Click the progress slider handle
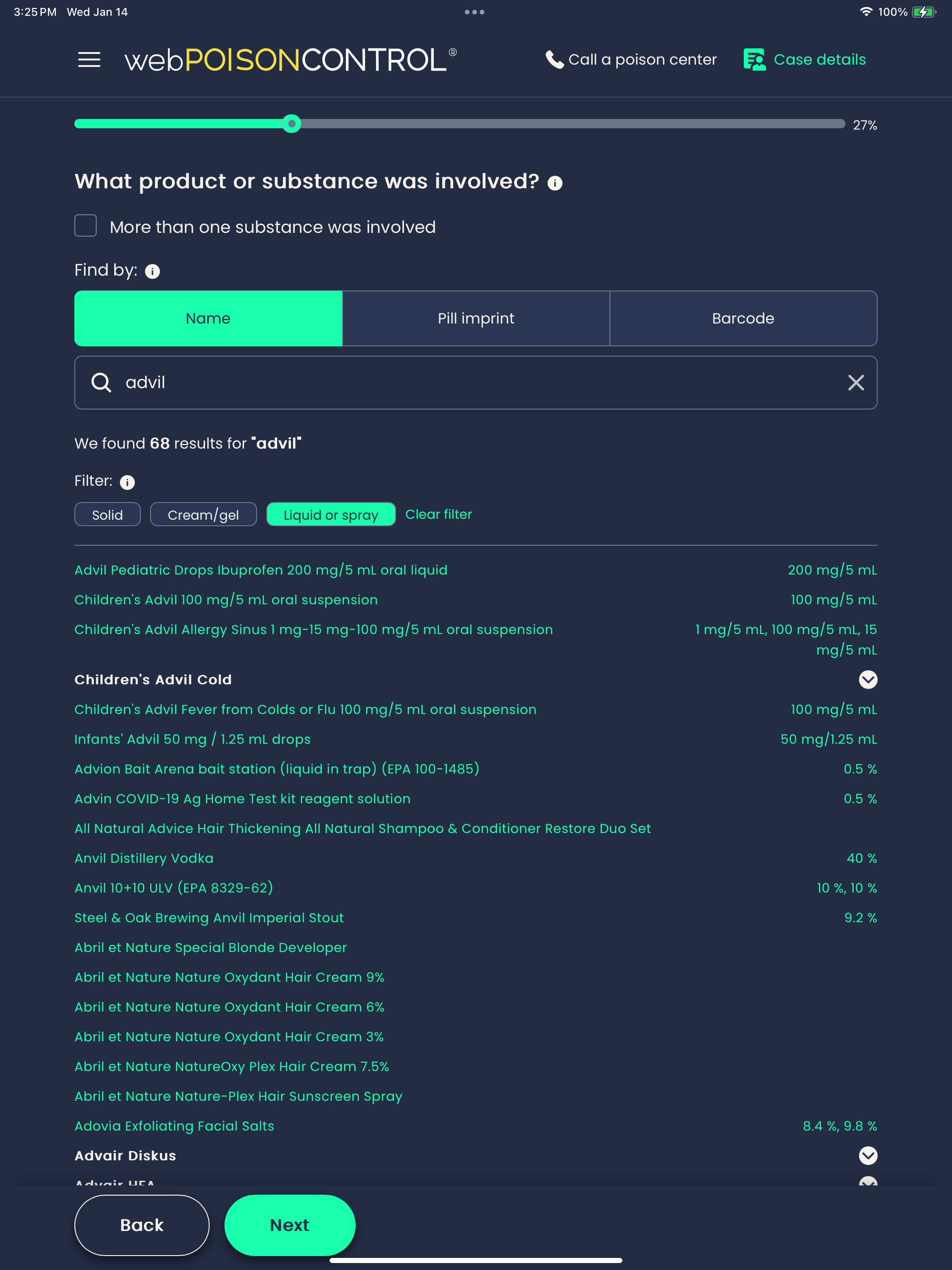 291,124
